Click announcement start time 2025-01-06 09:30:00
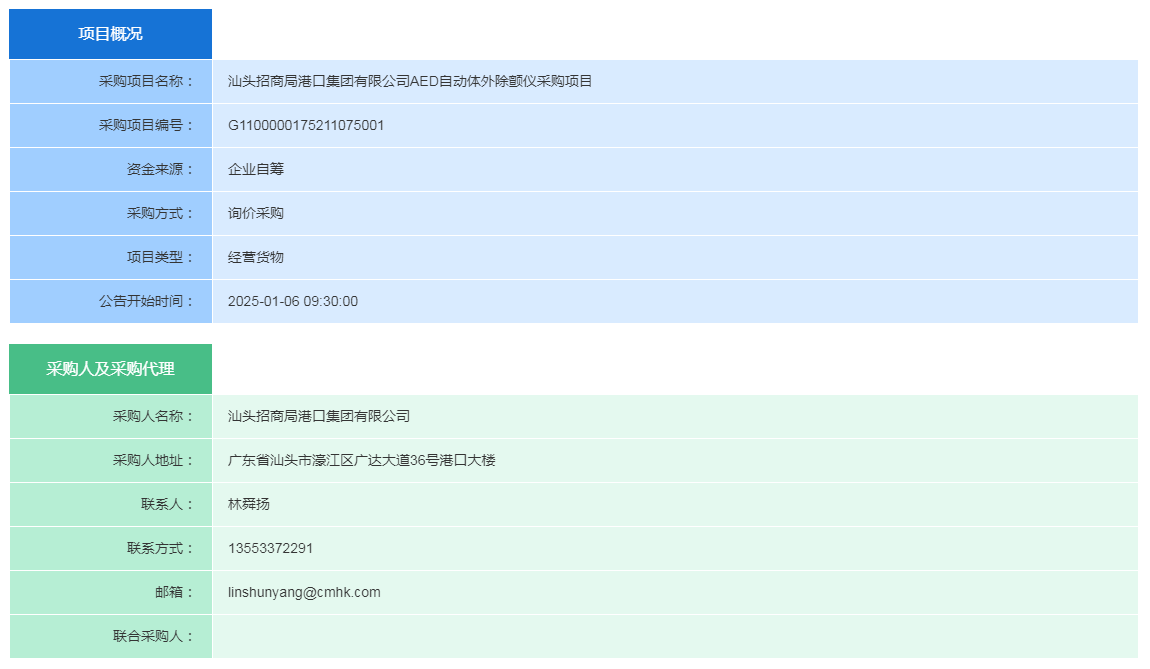 click(x=293, y=301)
